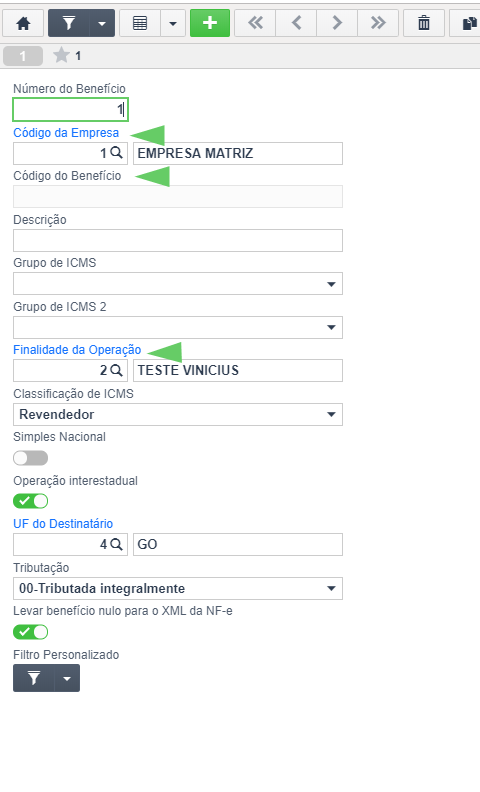The width and height of the screenshot is (480, 792).
Task: Delete record with trash icon
Action: pos(424,23)
